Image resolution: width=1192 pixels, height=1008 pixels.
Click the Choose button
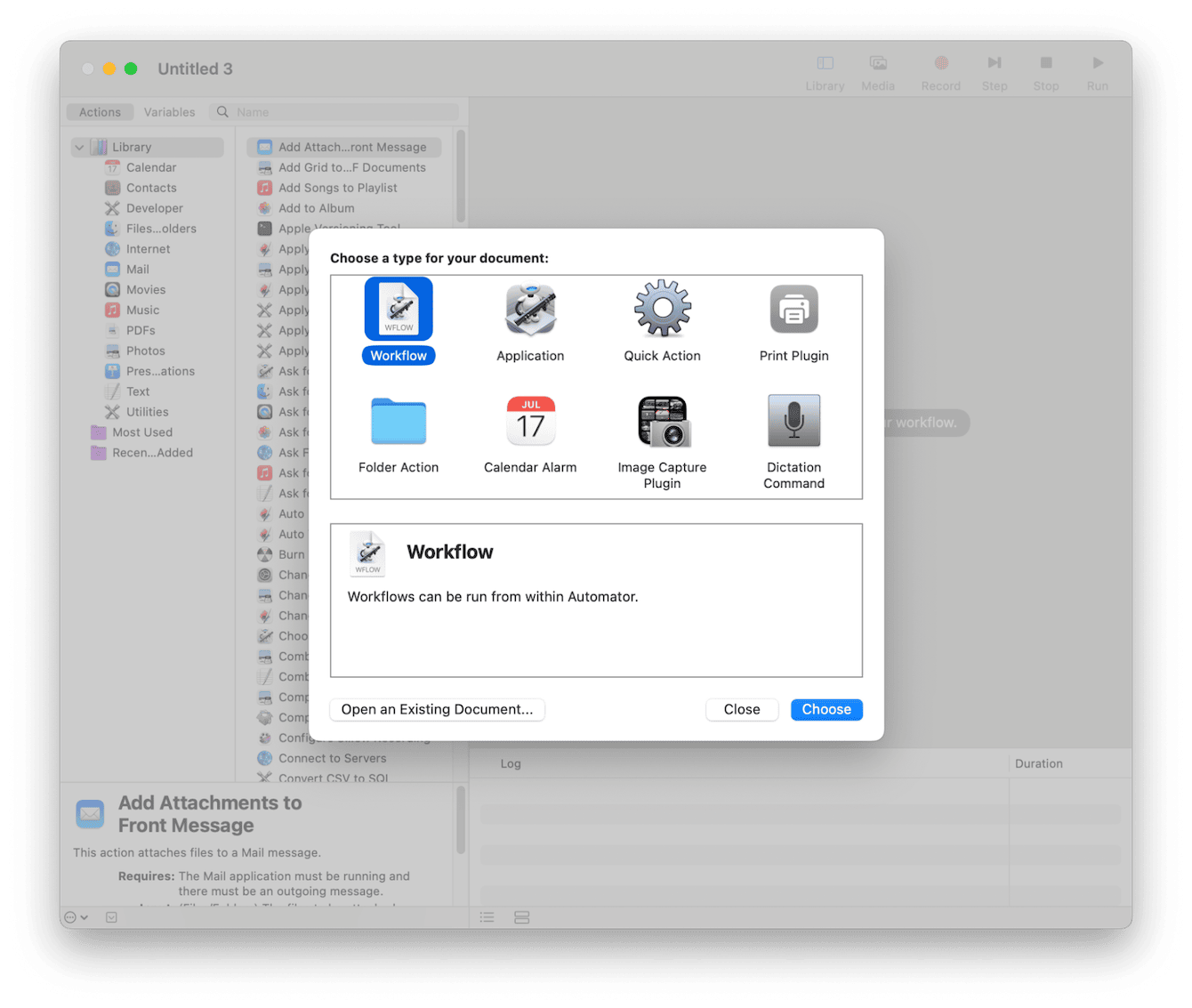pos(826,709)
